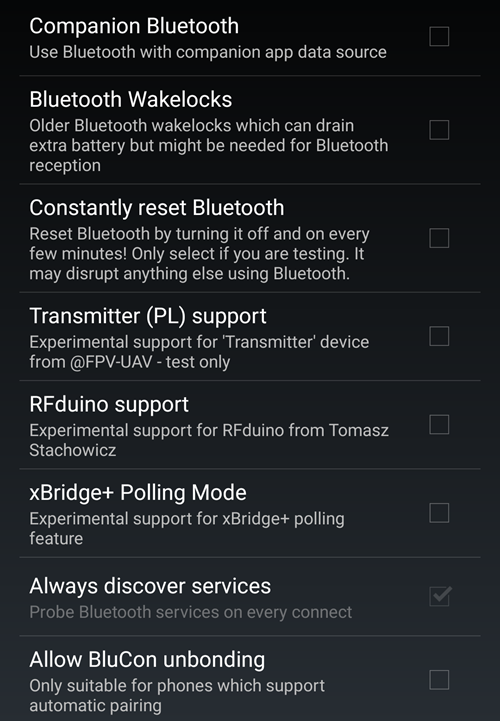The height and width of the screenshot is (721, 500).
Task: Enable Allow BluCon unbonding checkbox
Action: 439,680
